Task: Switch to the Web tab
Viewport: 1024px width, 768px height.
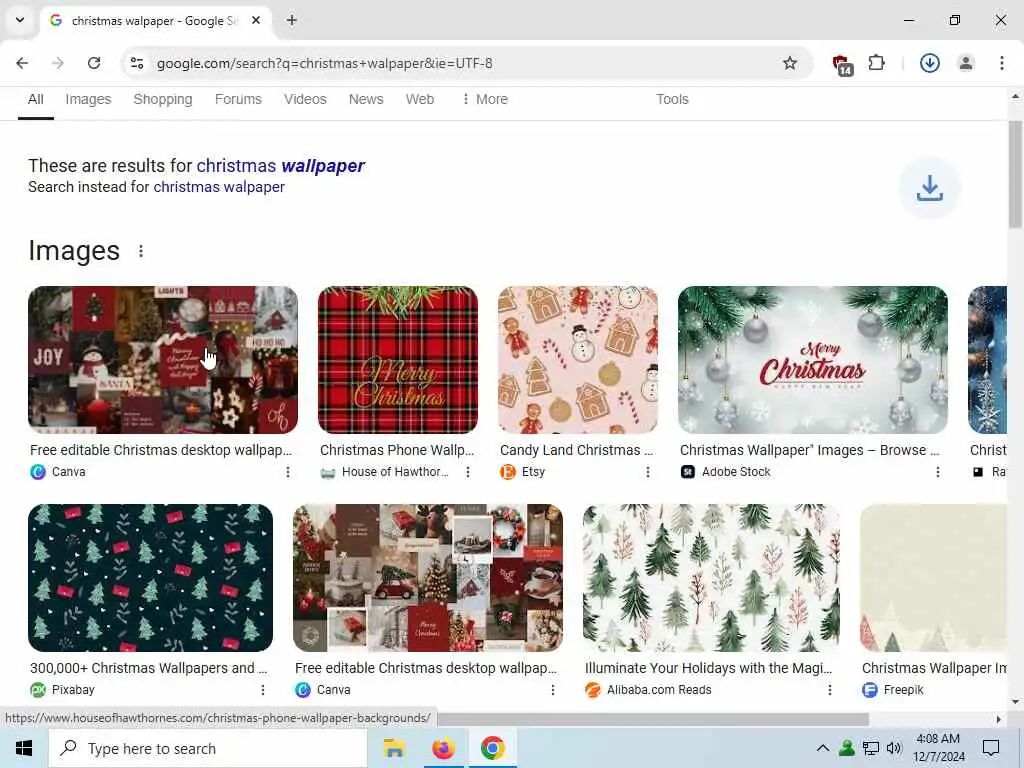Action: click(x=420, y=99)
